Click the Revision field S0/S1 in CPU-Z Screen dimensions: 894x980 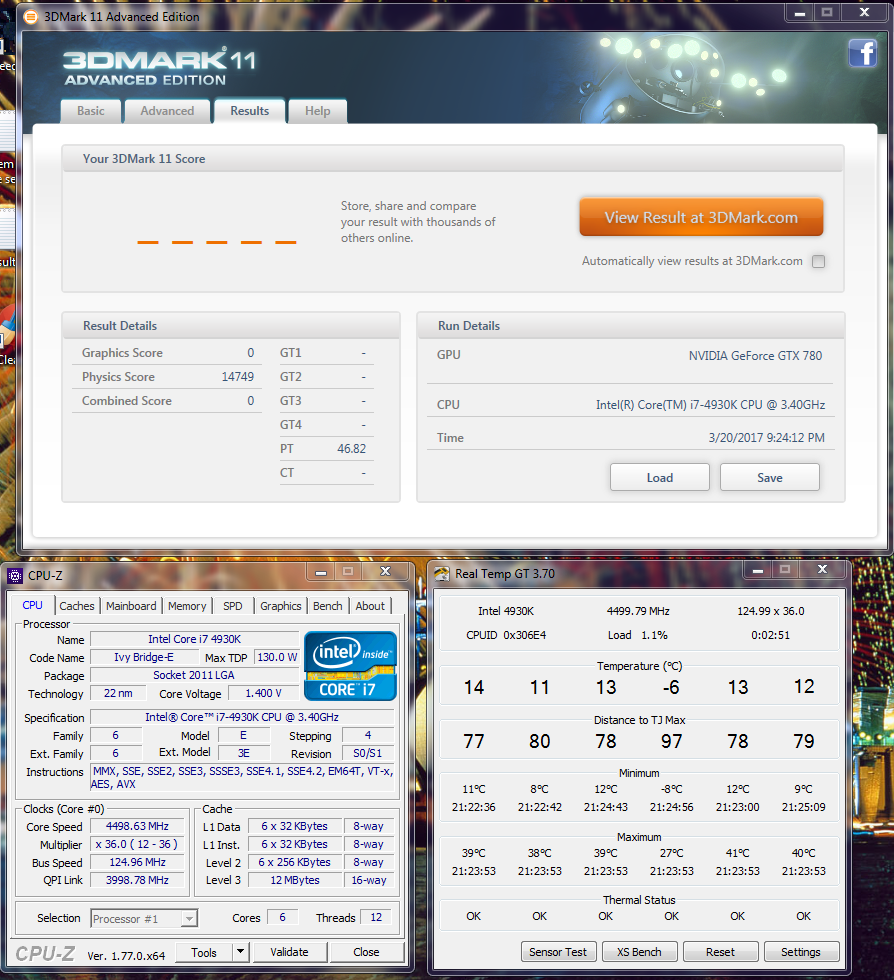[368, 754]
